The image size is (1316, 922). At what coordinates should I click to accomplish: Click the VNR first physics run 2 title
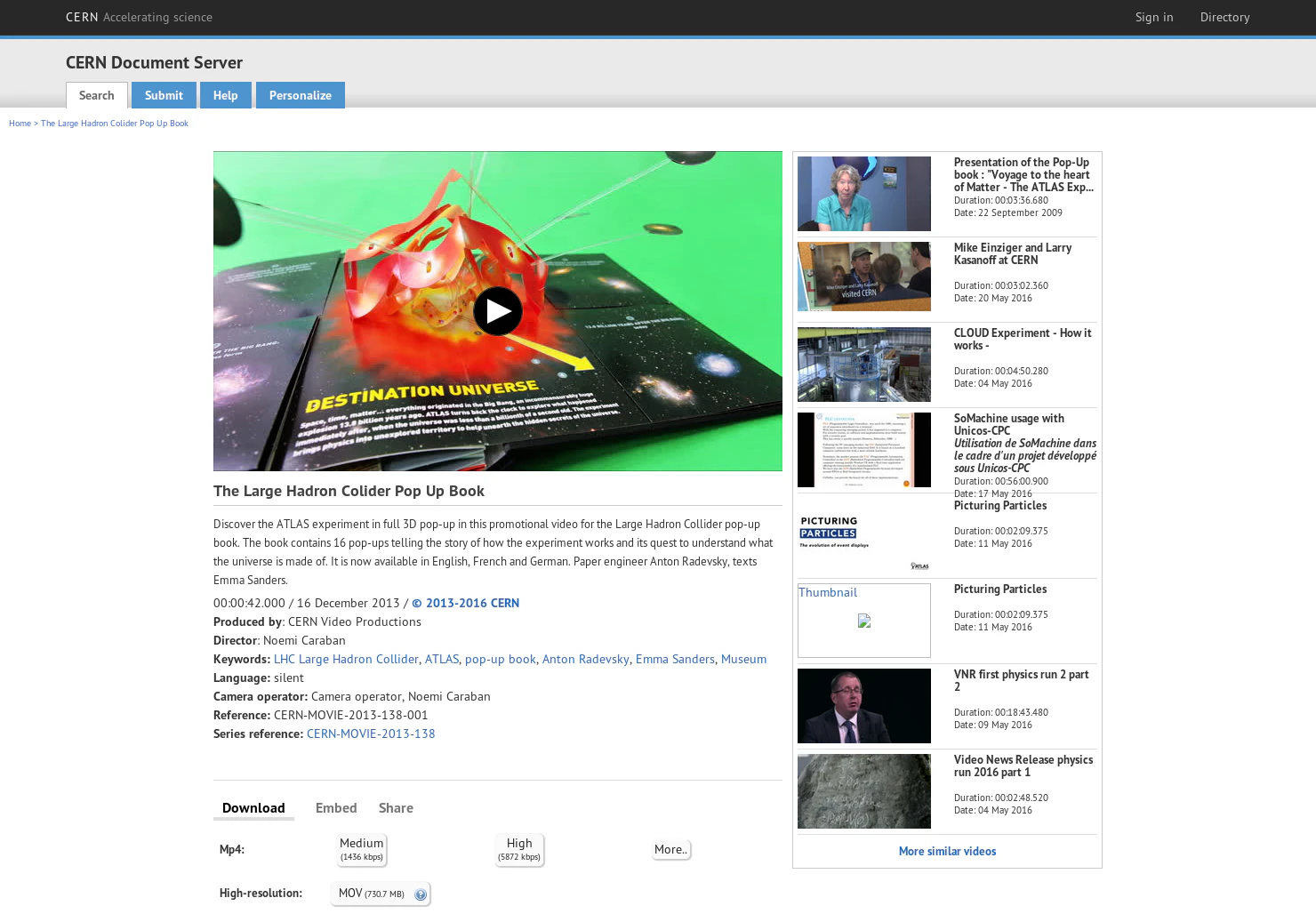(1021, 680)
